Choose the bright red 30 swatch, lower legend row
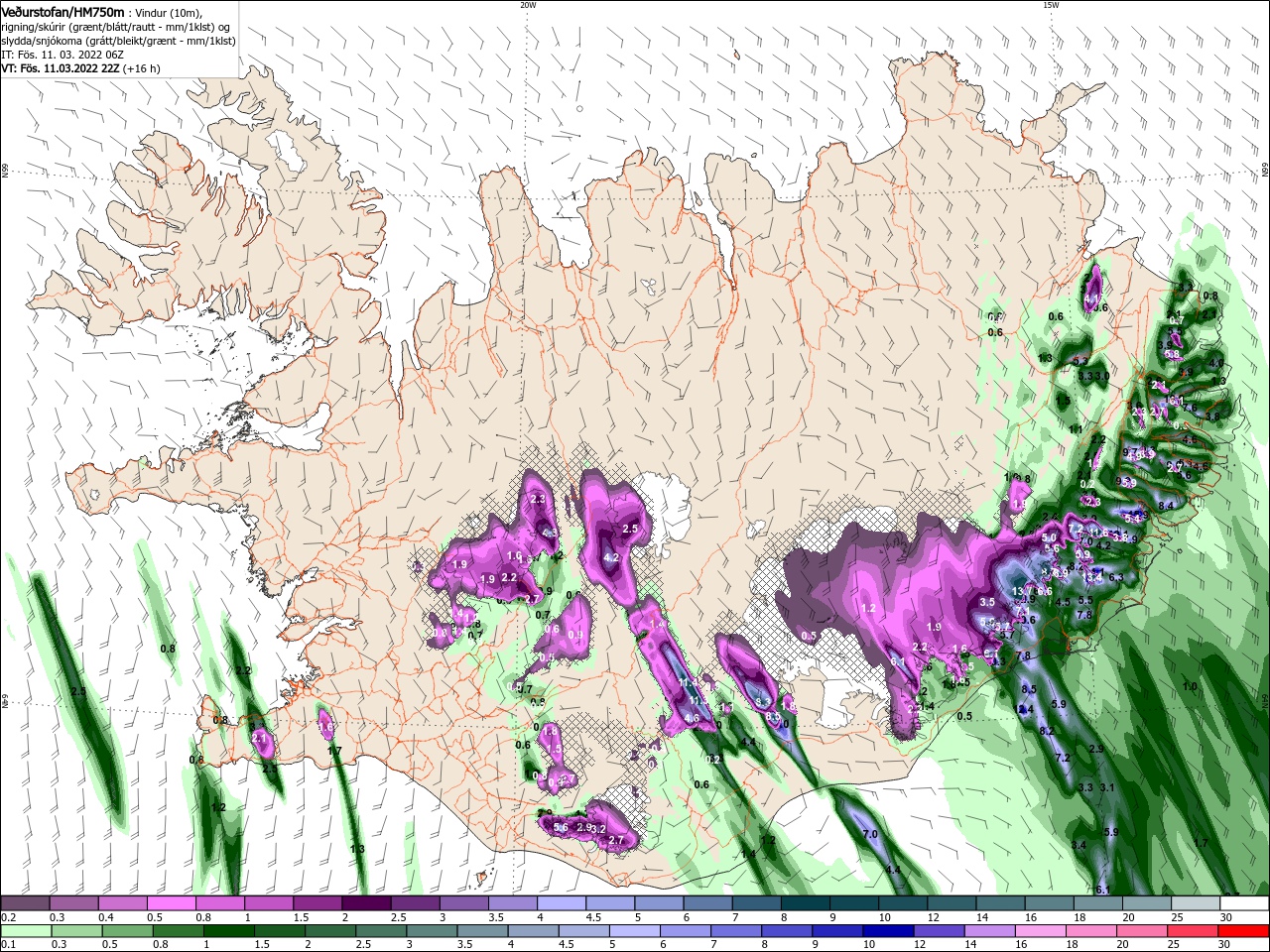Image resolution: width=1270 pixels, height=952 pixels. [x=1243, y=931]
